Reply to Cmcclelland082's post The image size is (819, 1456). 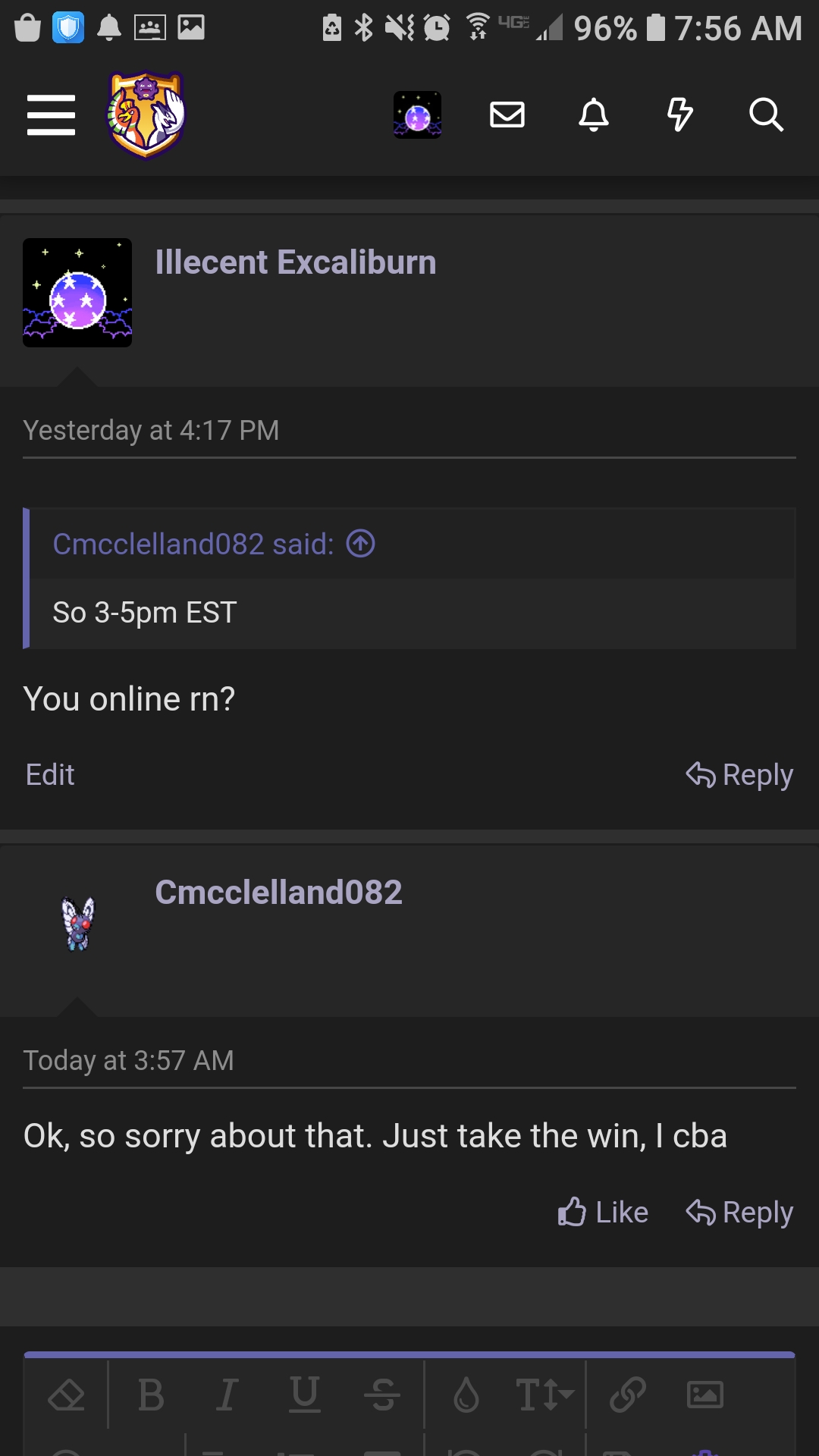pyautogui.click(x=739, y=1212)
